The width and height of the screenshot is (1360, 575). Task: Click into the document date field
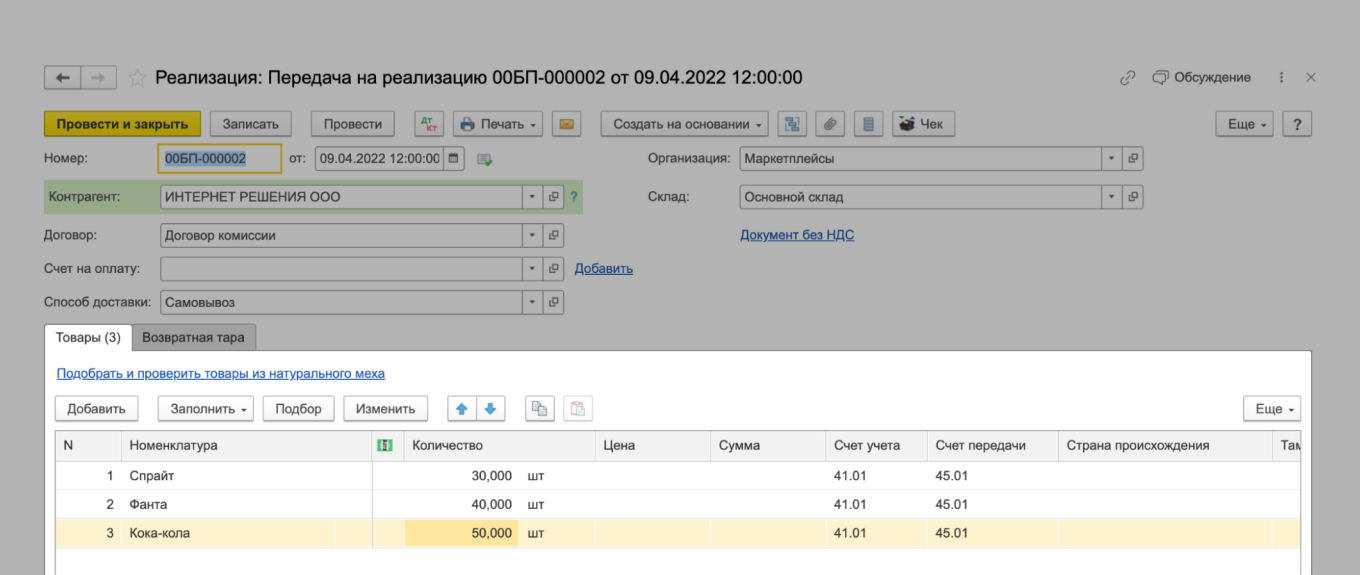tap(380, 158)
